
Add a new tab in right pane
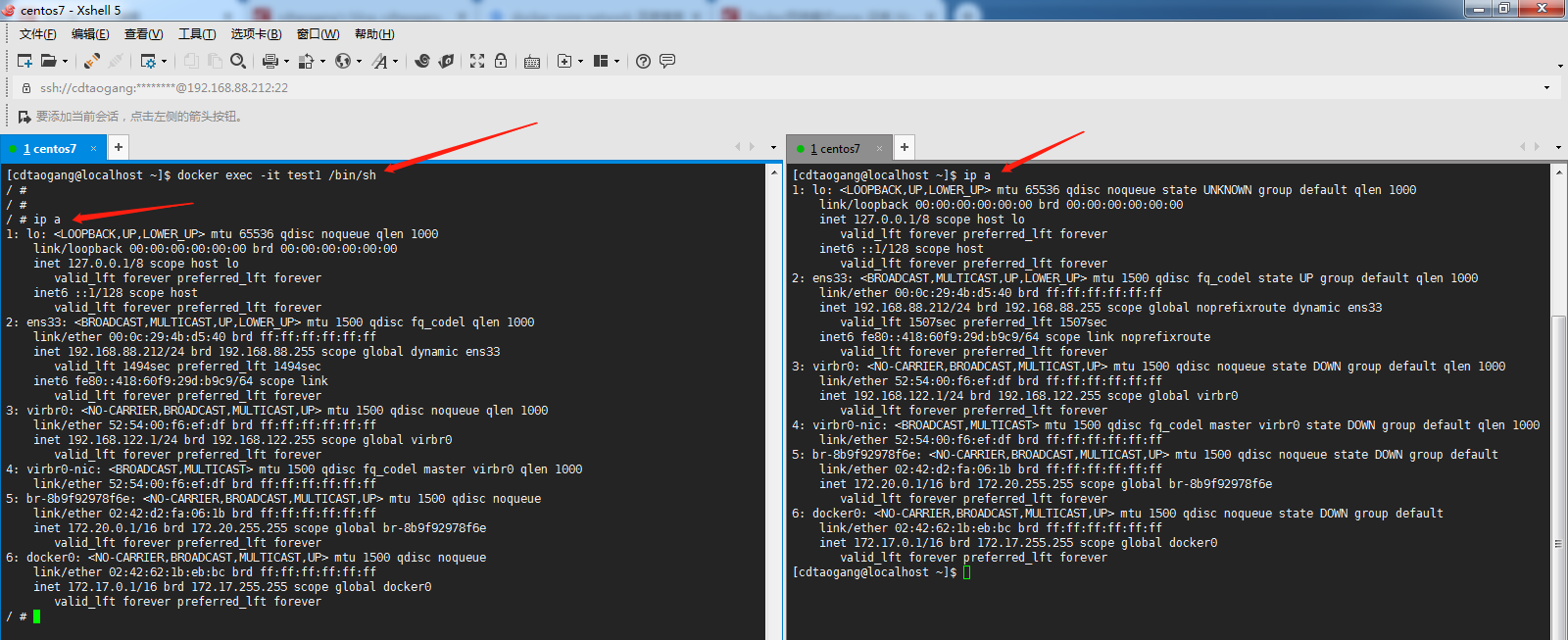(905, 147)
